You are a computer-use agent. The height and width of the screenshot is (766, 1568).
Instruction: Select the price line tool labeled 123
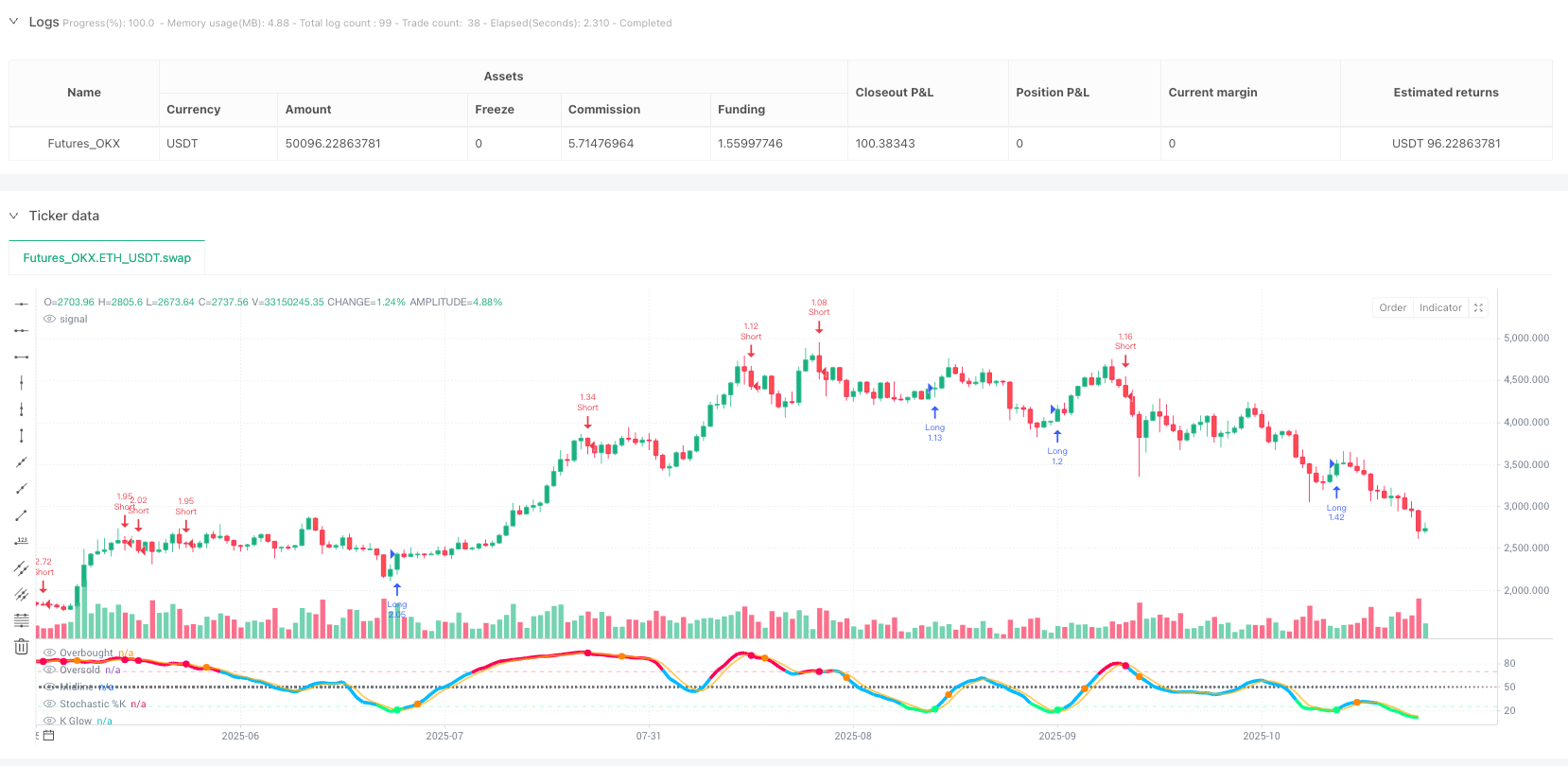[21, 541]
